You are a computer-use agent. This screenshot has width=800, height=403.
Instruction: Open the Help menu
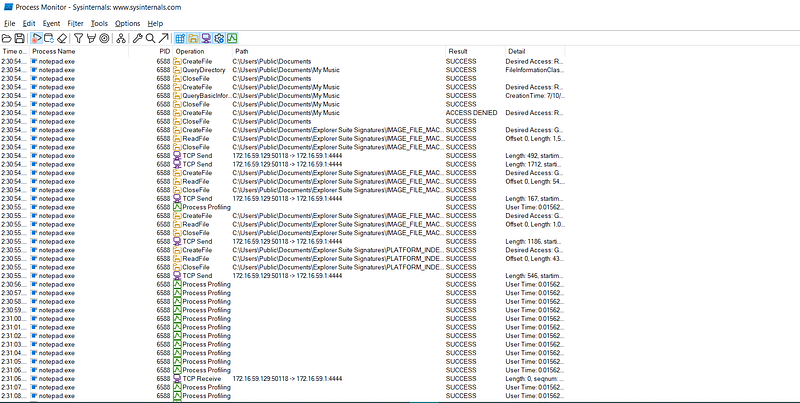[x=155, y=23]
